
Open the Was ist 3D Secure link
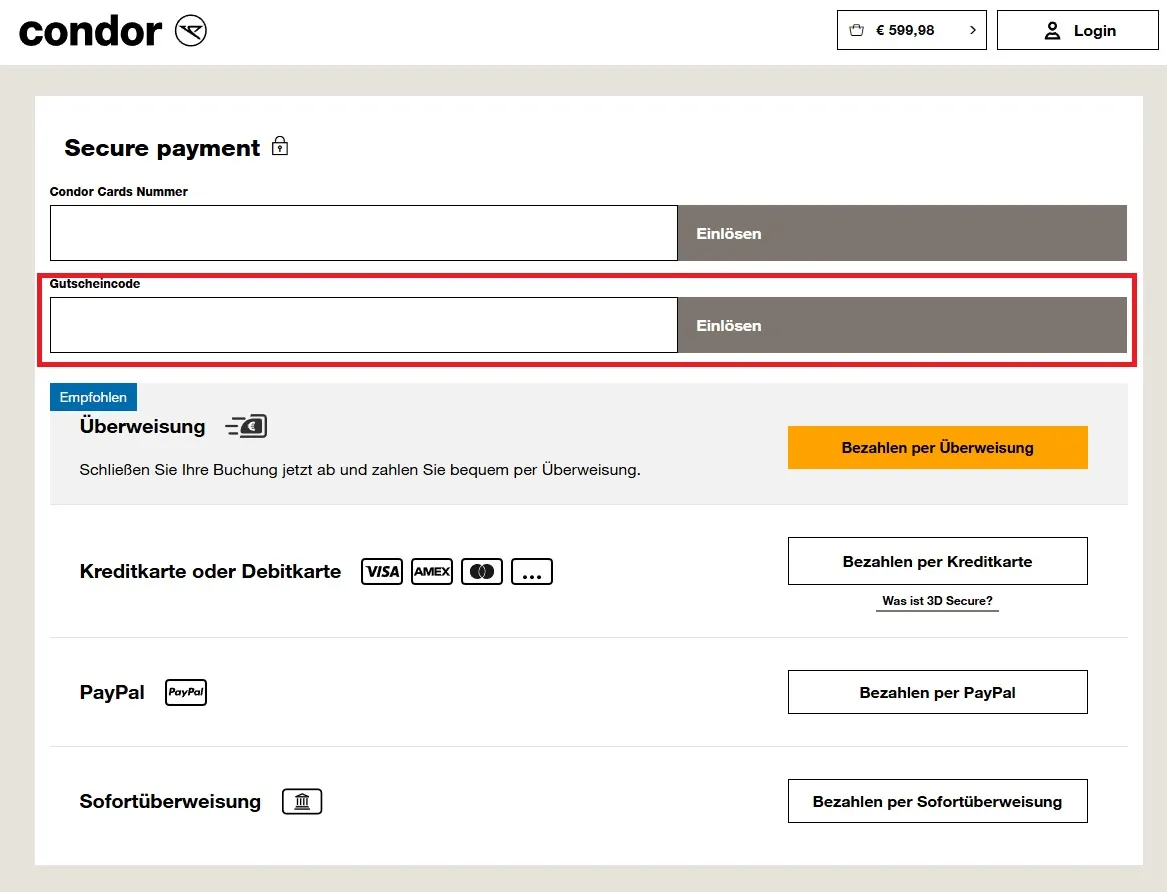click(936, 600)
